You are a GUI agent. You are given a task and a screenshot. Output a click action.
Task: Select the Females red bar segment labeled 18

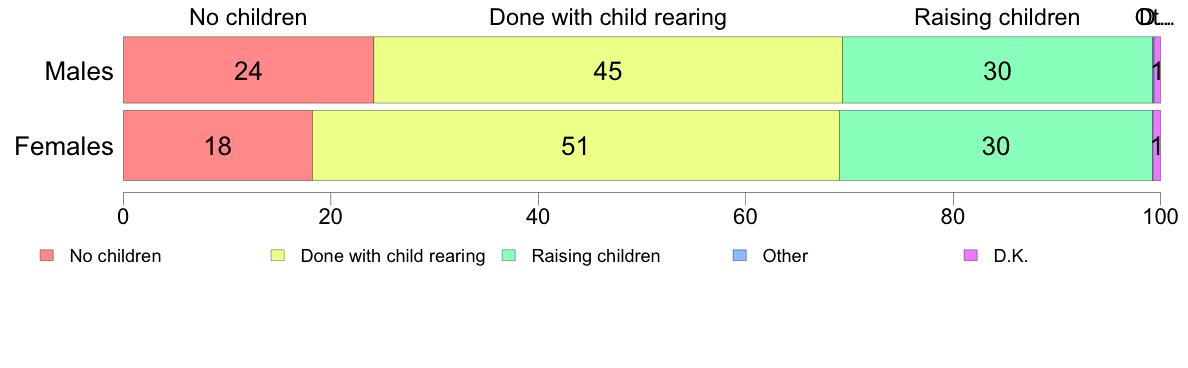click(218, 145)
